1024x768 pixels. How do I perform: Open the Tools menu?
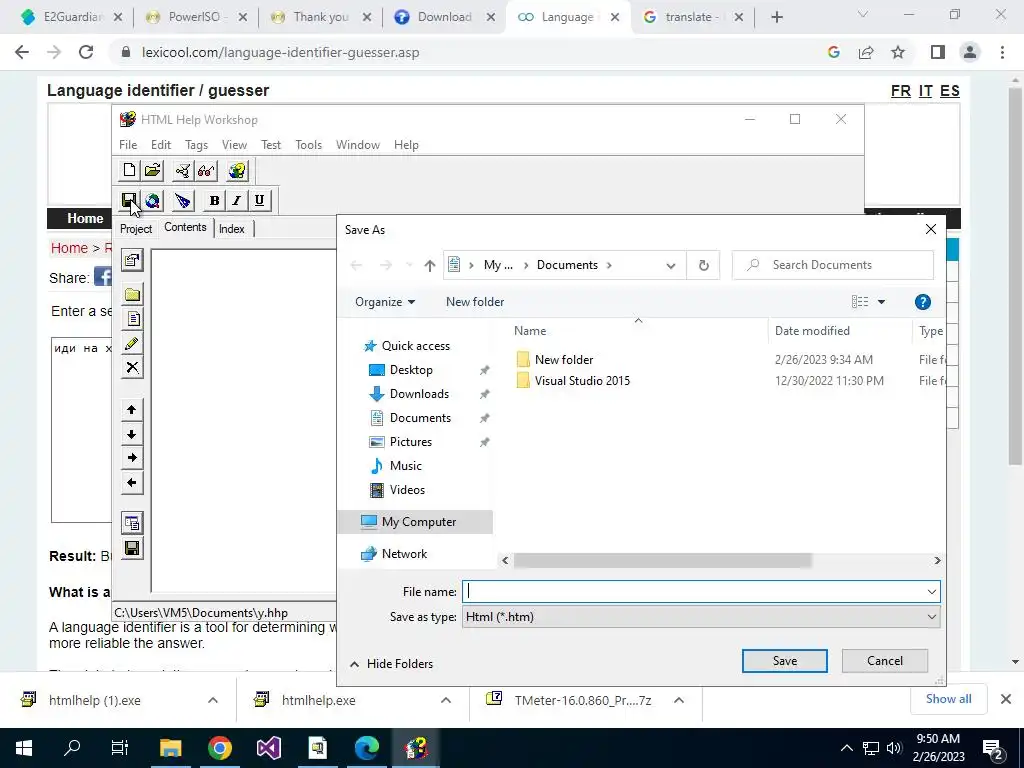click(308, 145)
